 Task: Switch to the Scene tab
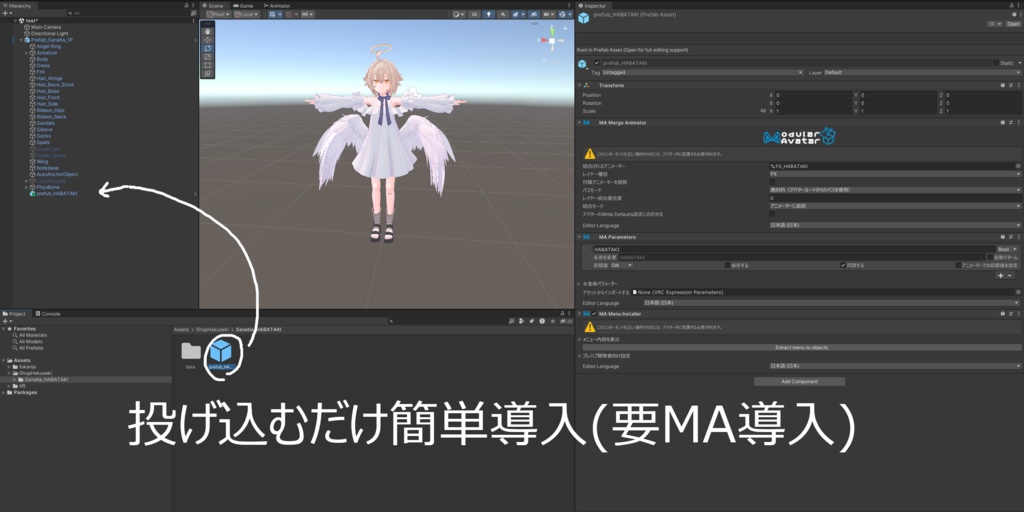[215, 5]
